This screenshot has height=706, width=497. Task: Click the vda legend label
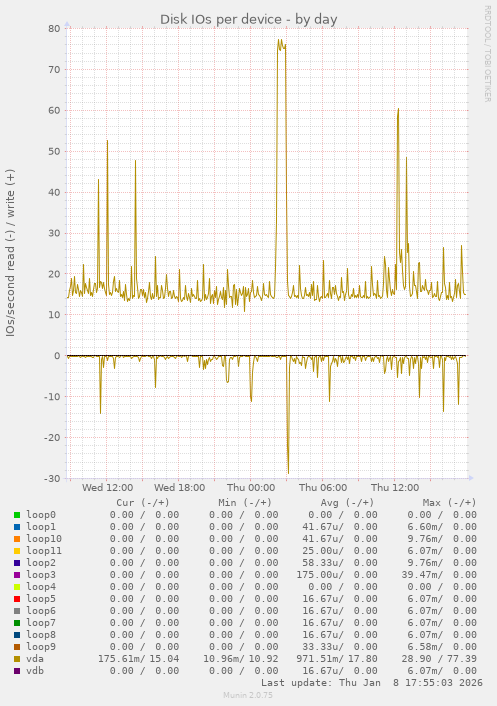[x=35, y=659]
